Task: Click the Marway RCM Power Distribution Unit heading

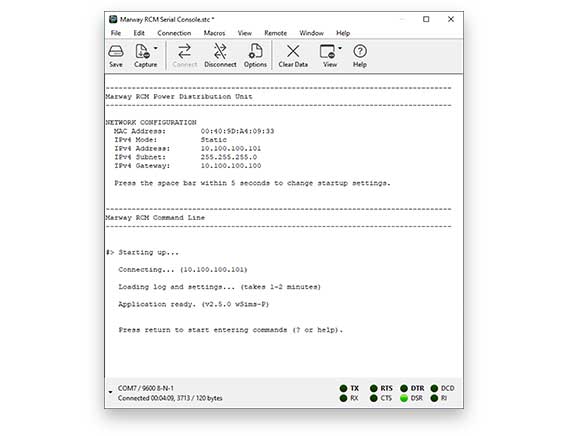Action: pyautogui.click(x=179, y=97)
